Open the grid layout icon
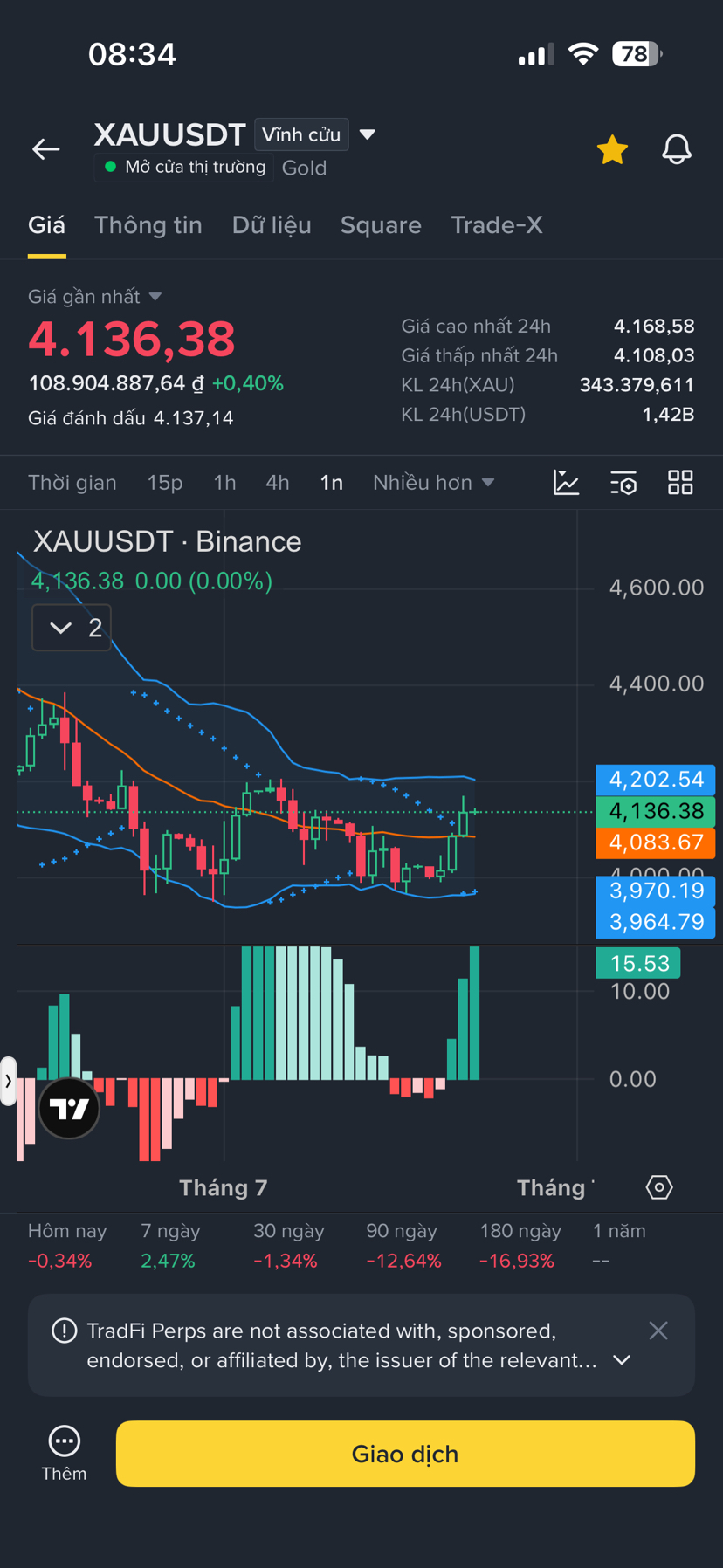 (x=680, y=482)
